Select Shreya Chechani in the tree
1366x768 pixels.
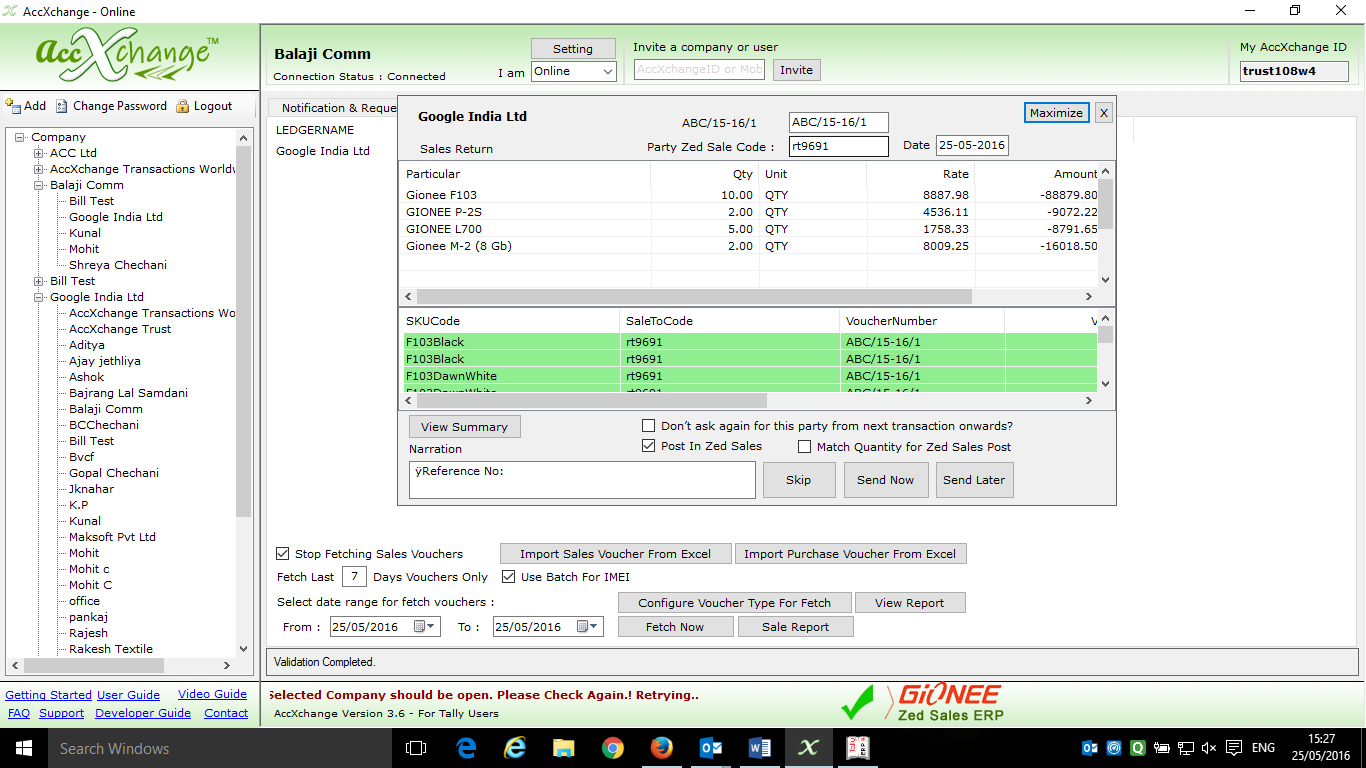coord(118,265)
